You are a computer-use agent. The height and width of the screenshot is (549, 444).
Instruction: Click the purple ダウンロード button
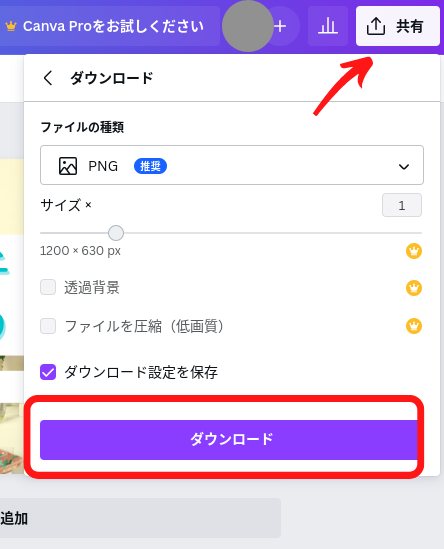pyautogui.click(x=229, y=440)
